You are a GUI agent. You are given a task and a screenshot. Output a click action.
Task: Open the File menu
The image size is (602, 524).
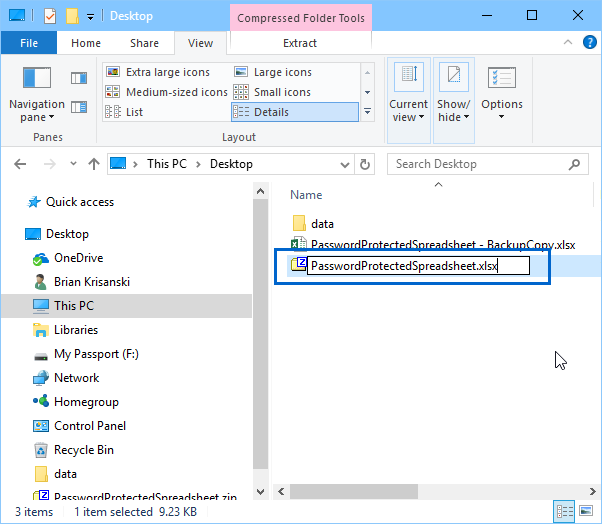[x=29, y=43]
